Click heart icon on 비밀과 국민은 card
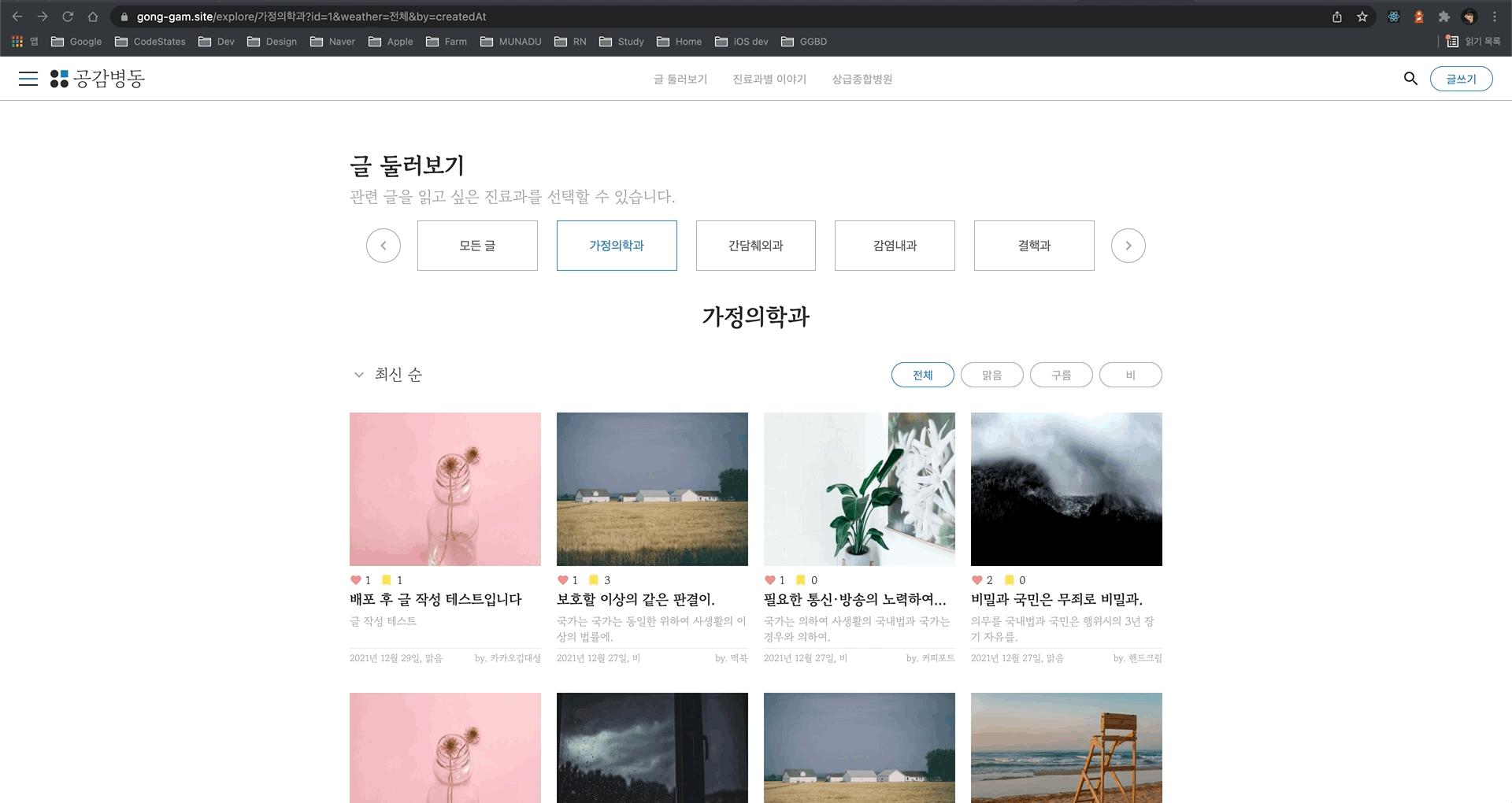Screen dimensions: 1512x803 [x=976, y=580]
